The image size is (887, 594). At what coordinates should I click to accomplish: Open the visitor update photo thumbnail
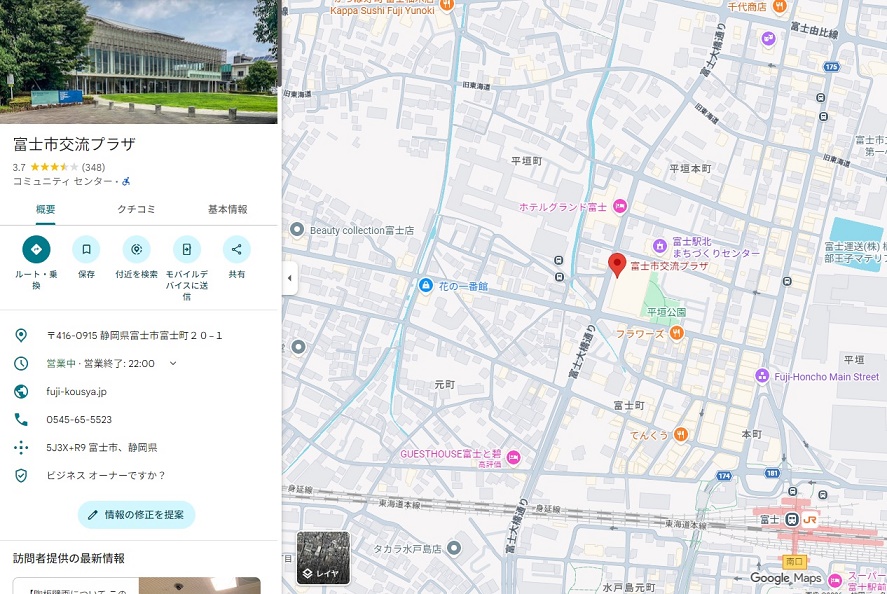199,586
